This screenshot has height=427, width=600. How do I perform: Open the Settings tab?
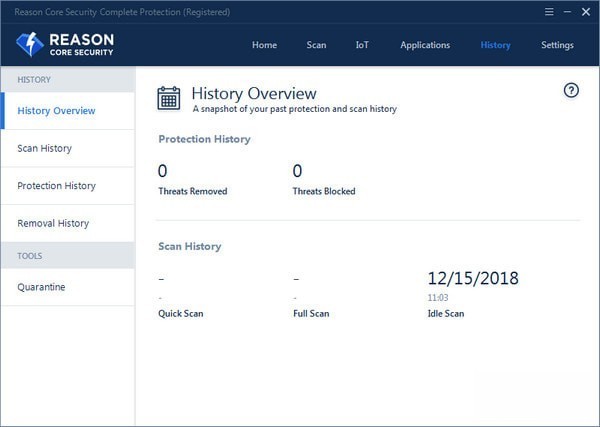pos(557,45)
